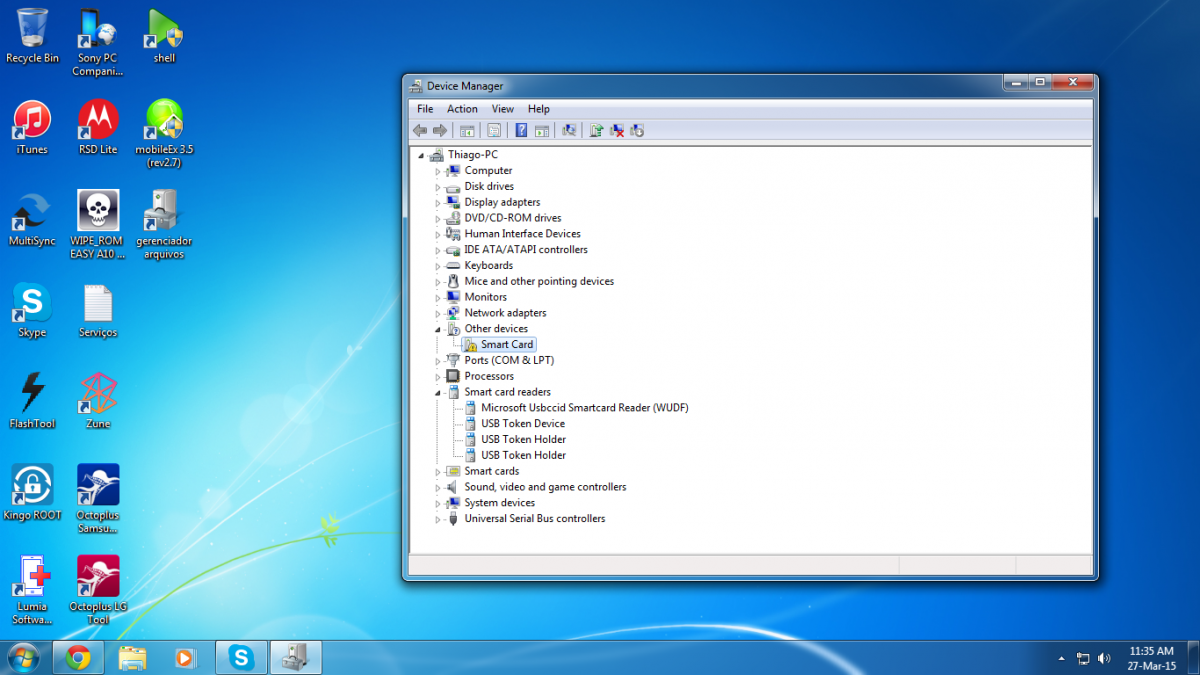Select the Sony PC Companion shortcut
Image resolution: width=1200 pixels, height=675 pixels.
pyautogui.click(x=98, y=43)
